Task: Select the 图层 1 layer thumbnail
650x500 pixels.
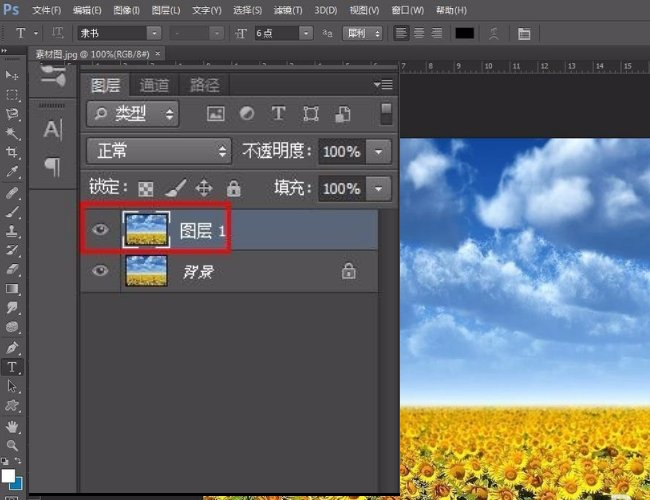Action: tap(145, 231)
